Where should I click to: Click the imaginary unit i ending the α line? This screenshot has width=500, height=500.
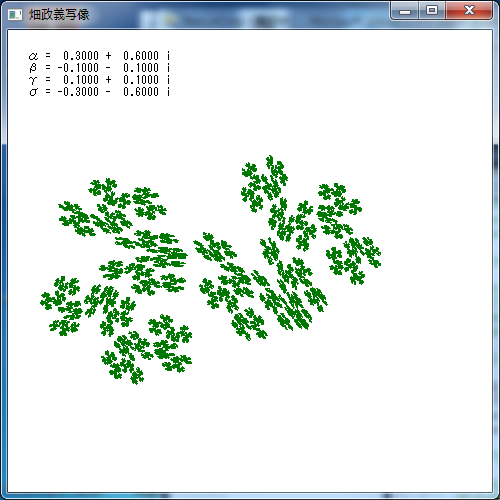click(168, 55)
